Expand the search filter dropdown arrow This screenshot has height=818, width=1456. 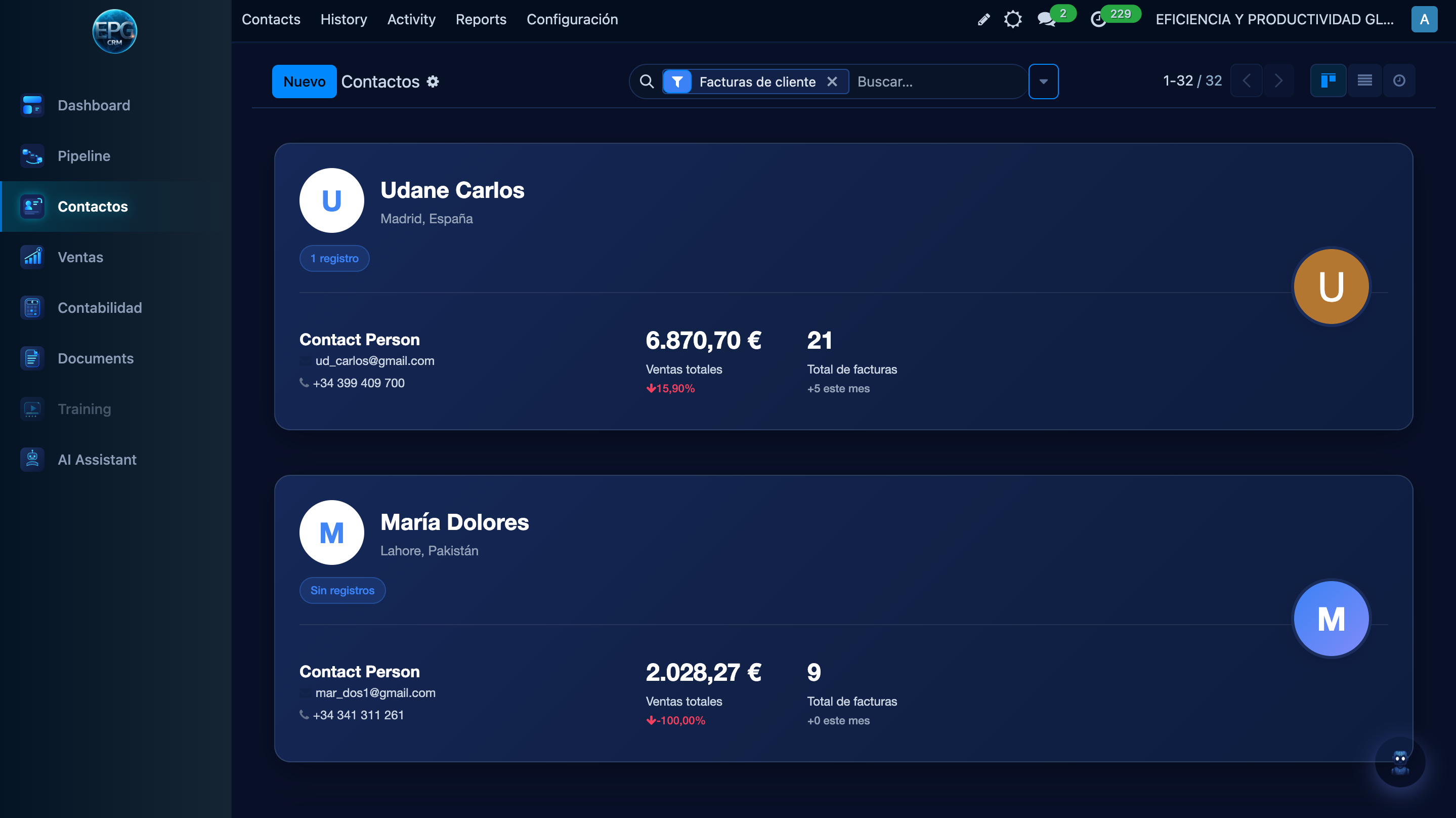pyautogui.click(x=1043, y=81)
